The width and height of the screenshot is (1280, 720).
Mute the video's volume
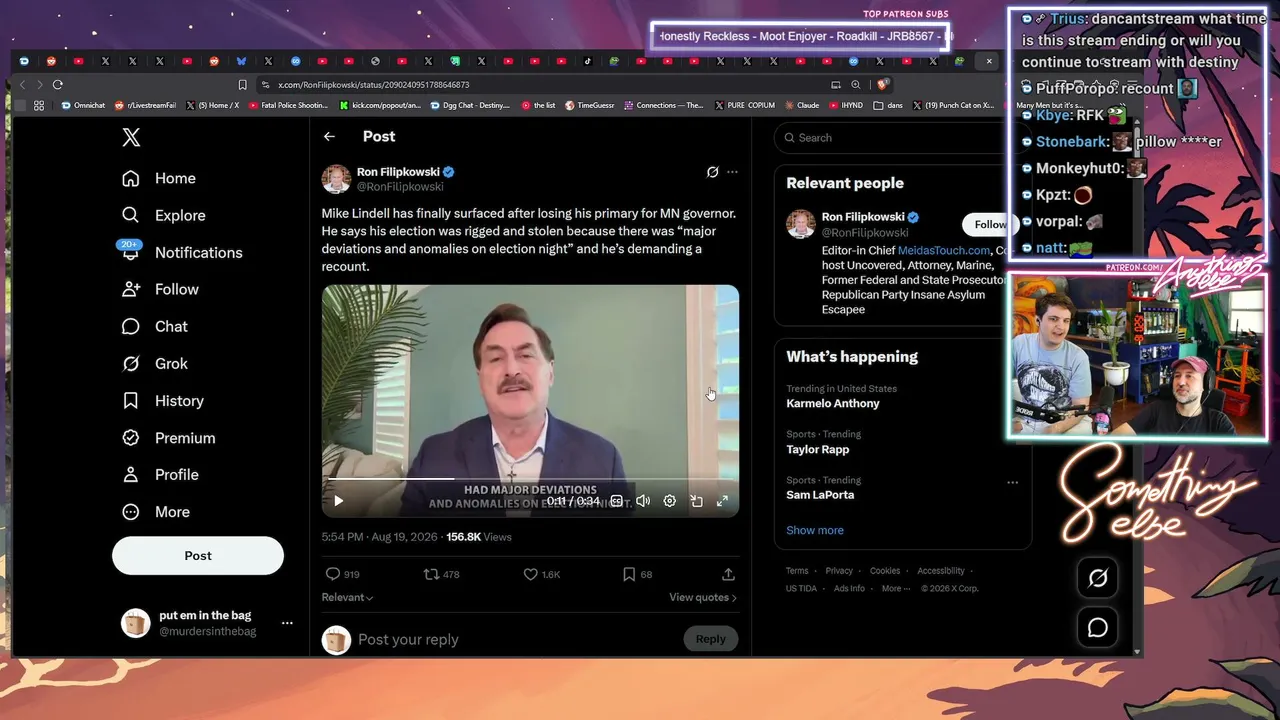click(x=643, y=501)
